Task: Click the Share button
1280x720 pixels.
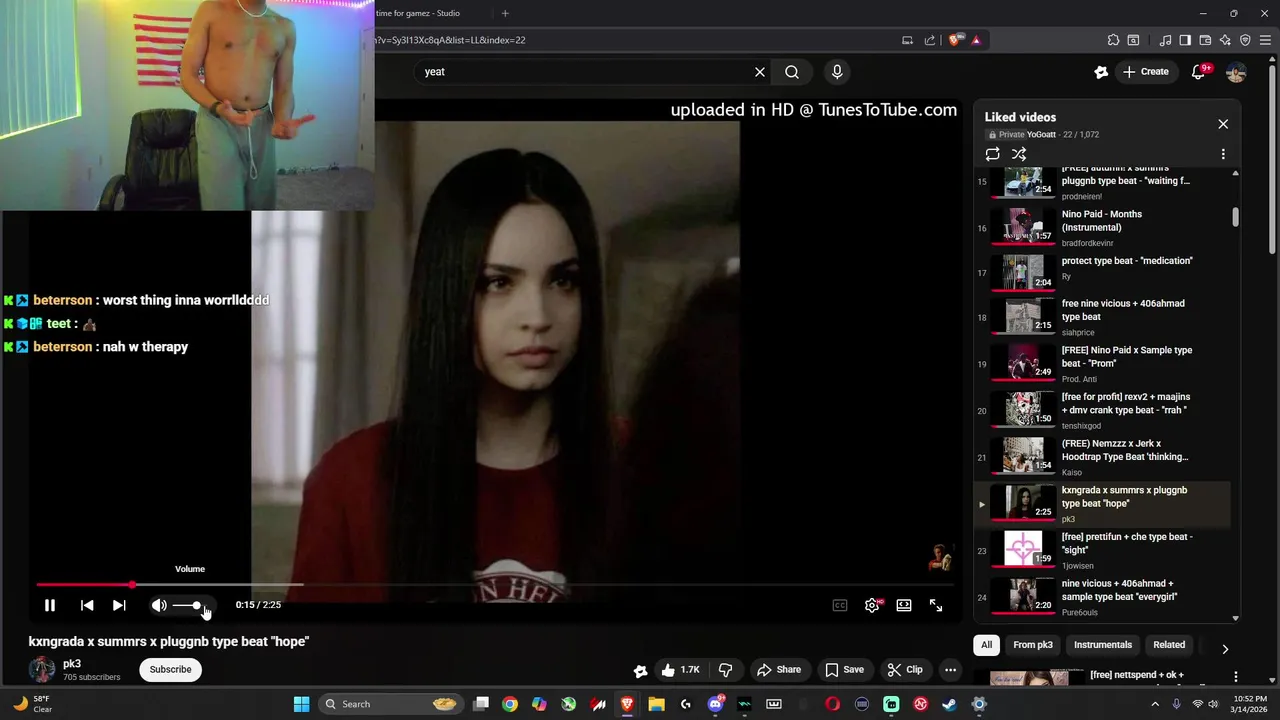Action: pos(779,670)
